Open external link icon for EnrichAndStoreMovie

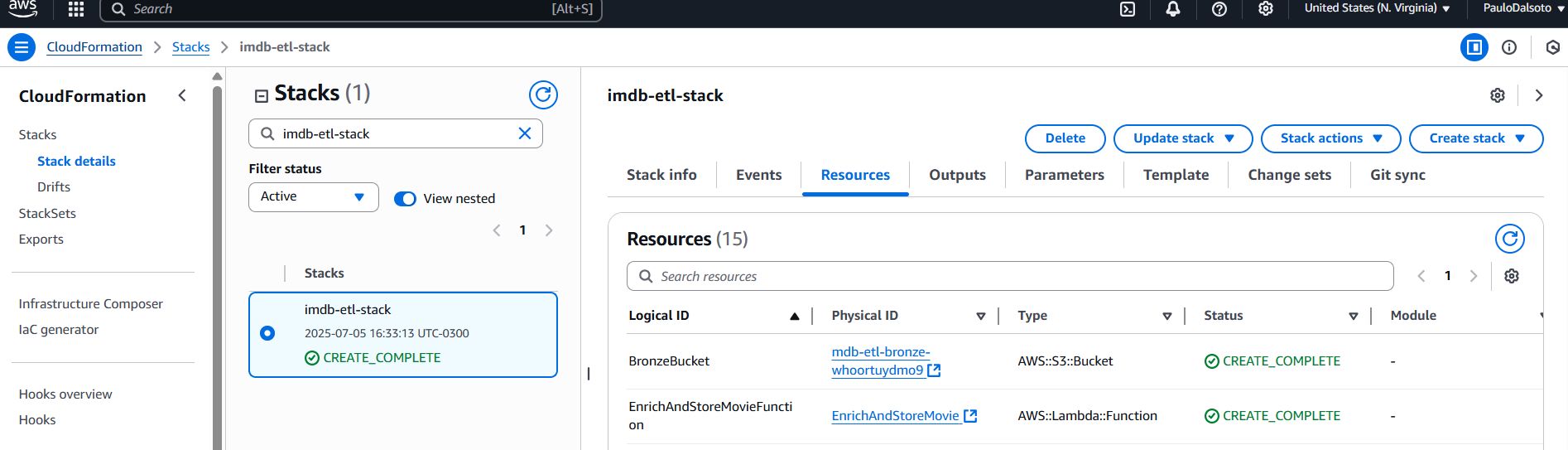(x=970, y=416)
